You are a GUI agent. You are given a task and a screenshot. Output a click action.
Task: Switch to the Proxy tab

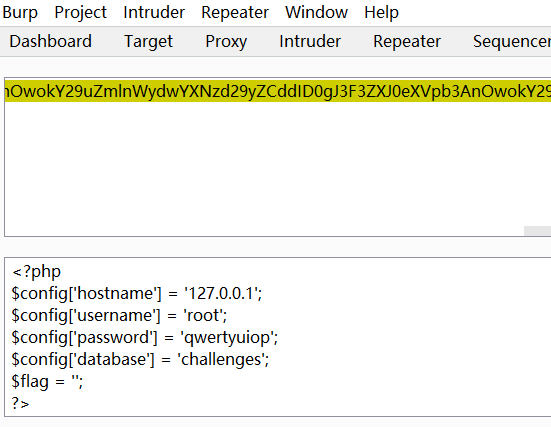(x=226, y=41)
